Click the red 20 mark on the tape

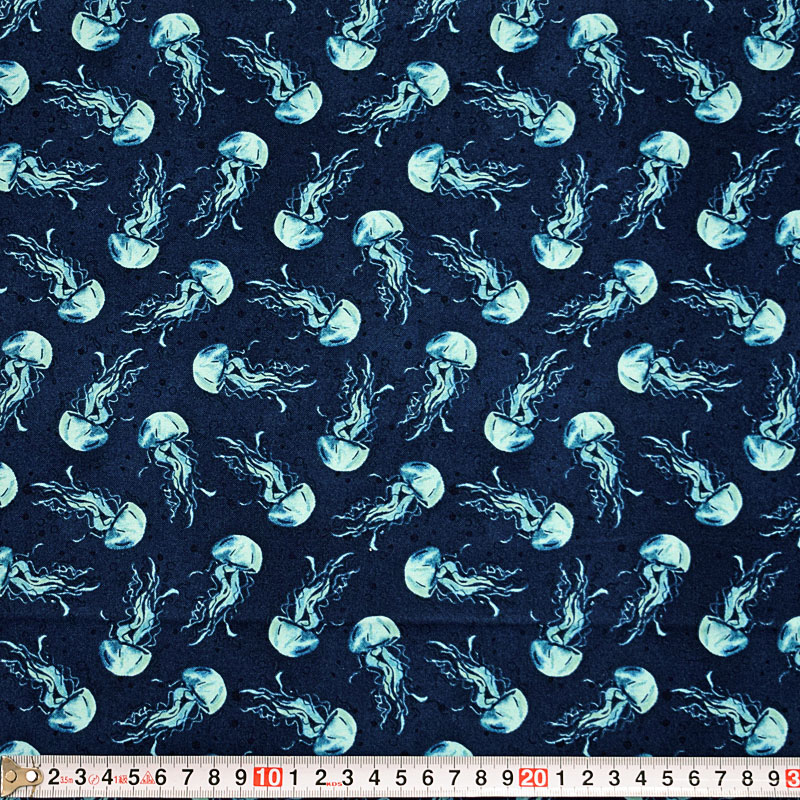(x=533, y=777)
